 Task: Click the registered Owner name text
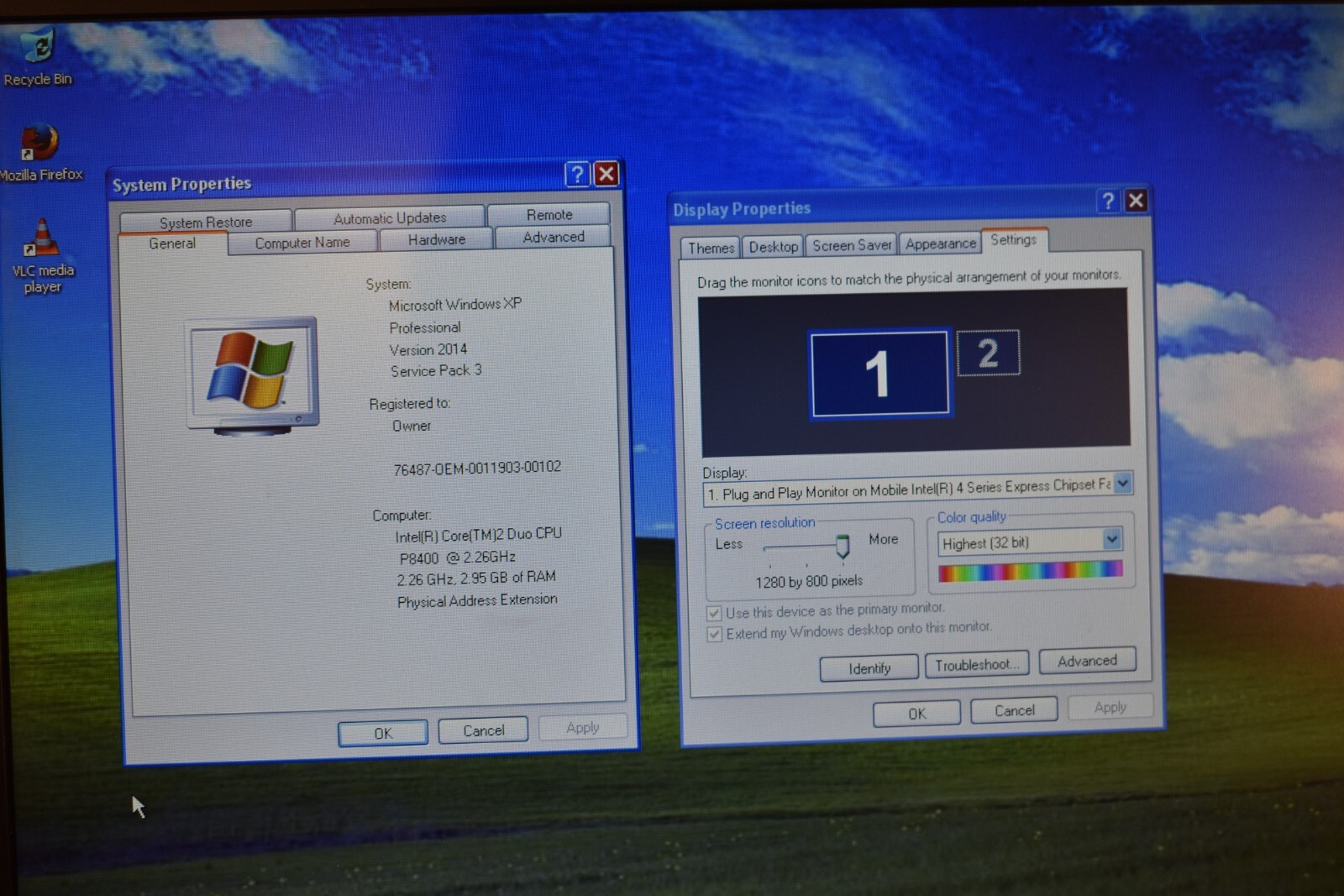pos(412,426)
